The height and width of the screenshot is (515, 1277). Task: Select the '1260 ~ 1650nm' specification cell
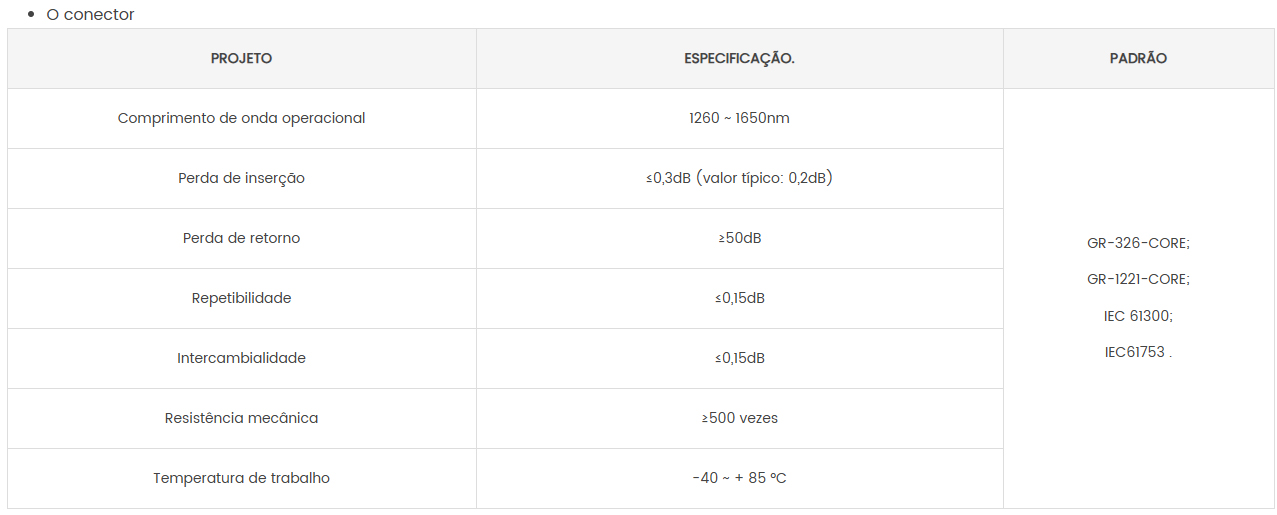point(739,118)
